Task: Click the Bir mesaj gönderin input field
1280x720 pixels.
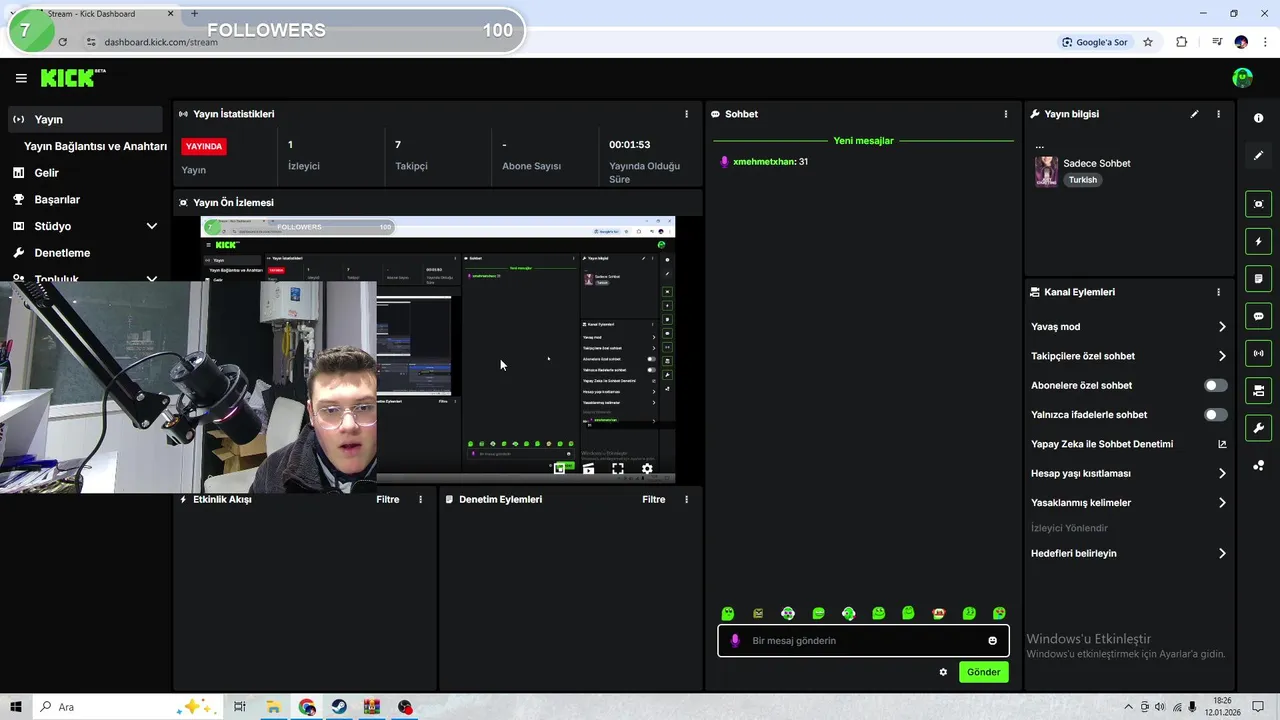Action: (863, 641)
